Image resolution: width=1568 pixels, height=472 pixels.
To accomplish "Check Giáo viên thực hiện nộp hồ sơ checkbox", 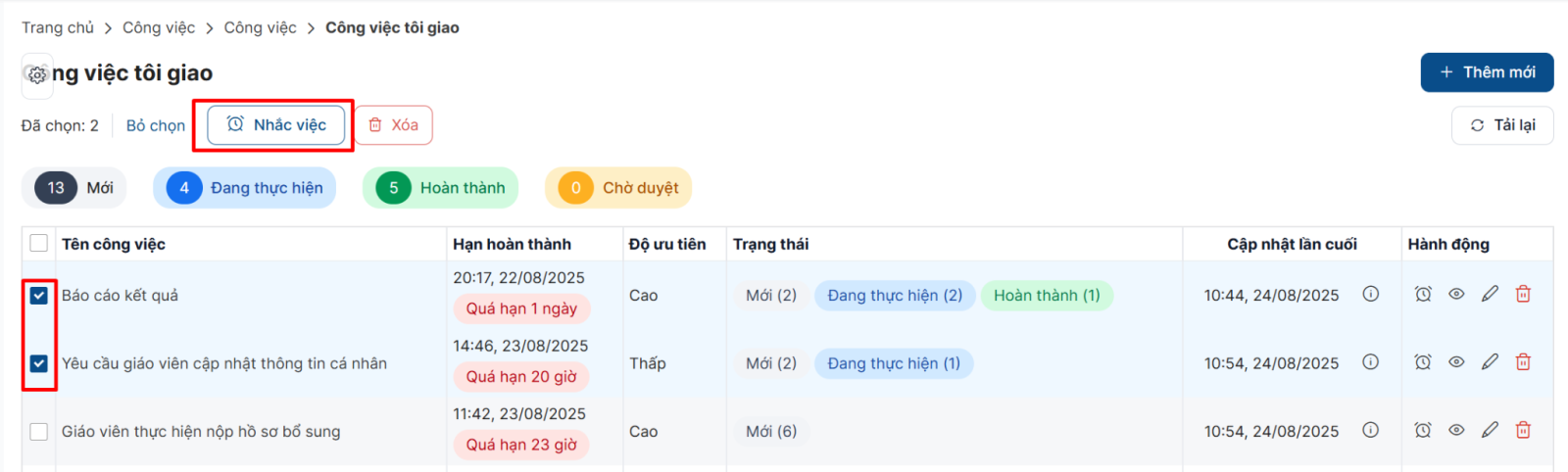I will pyautogui.click(x=39, y=432).
